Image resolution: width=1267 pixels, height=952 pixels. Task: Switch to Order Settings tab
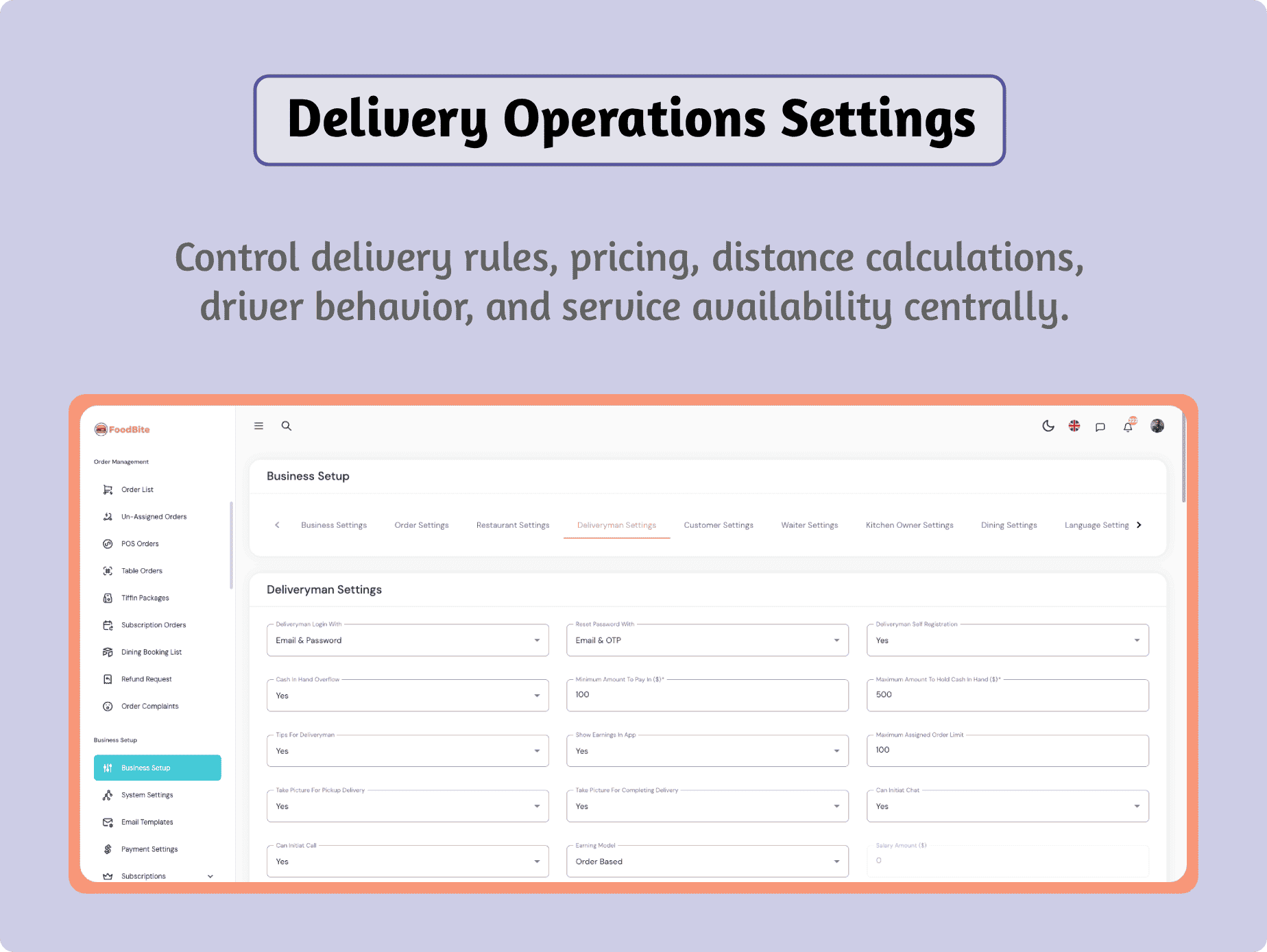point(422,525)
